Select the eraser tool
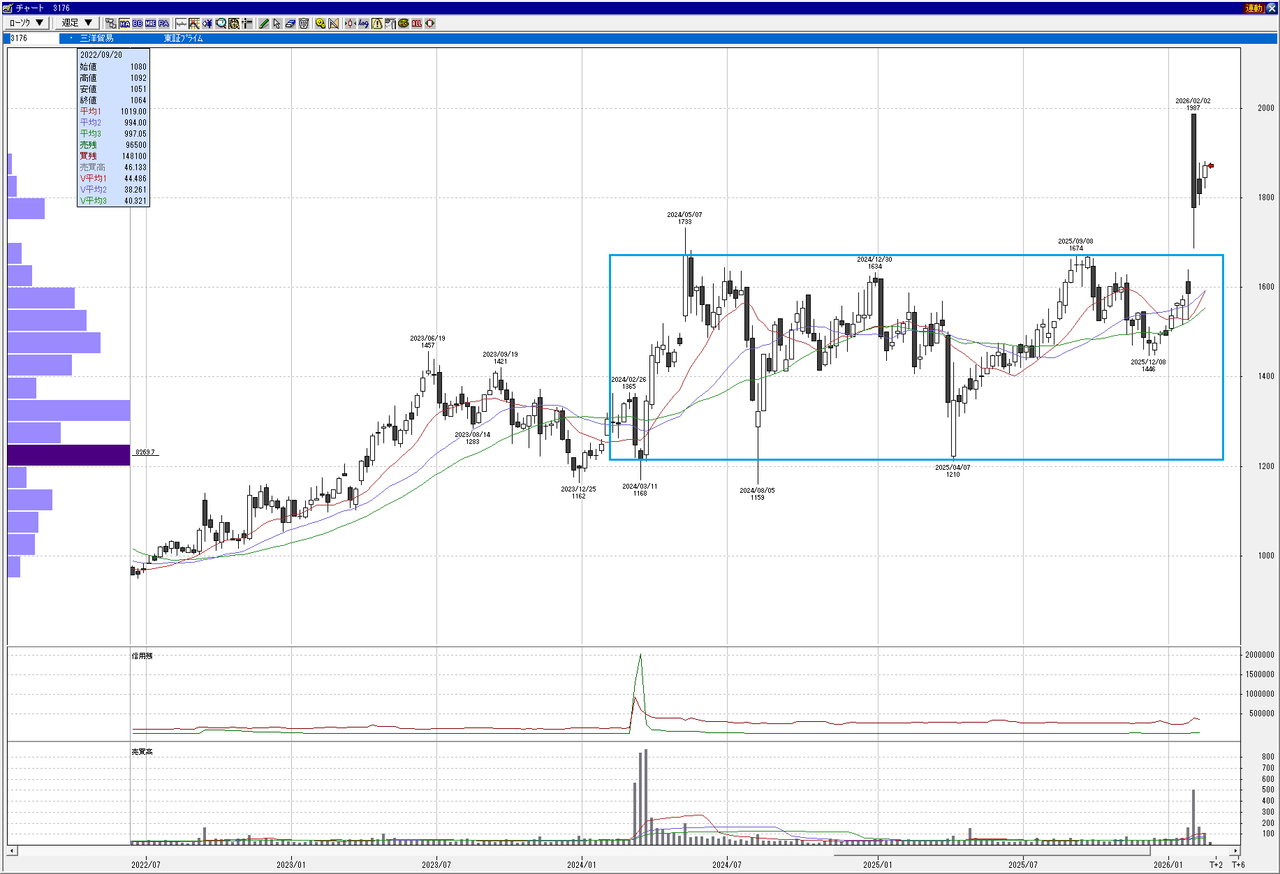 tap(289, 23)
